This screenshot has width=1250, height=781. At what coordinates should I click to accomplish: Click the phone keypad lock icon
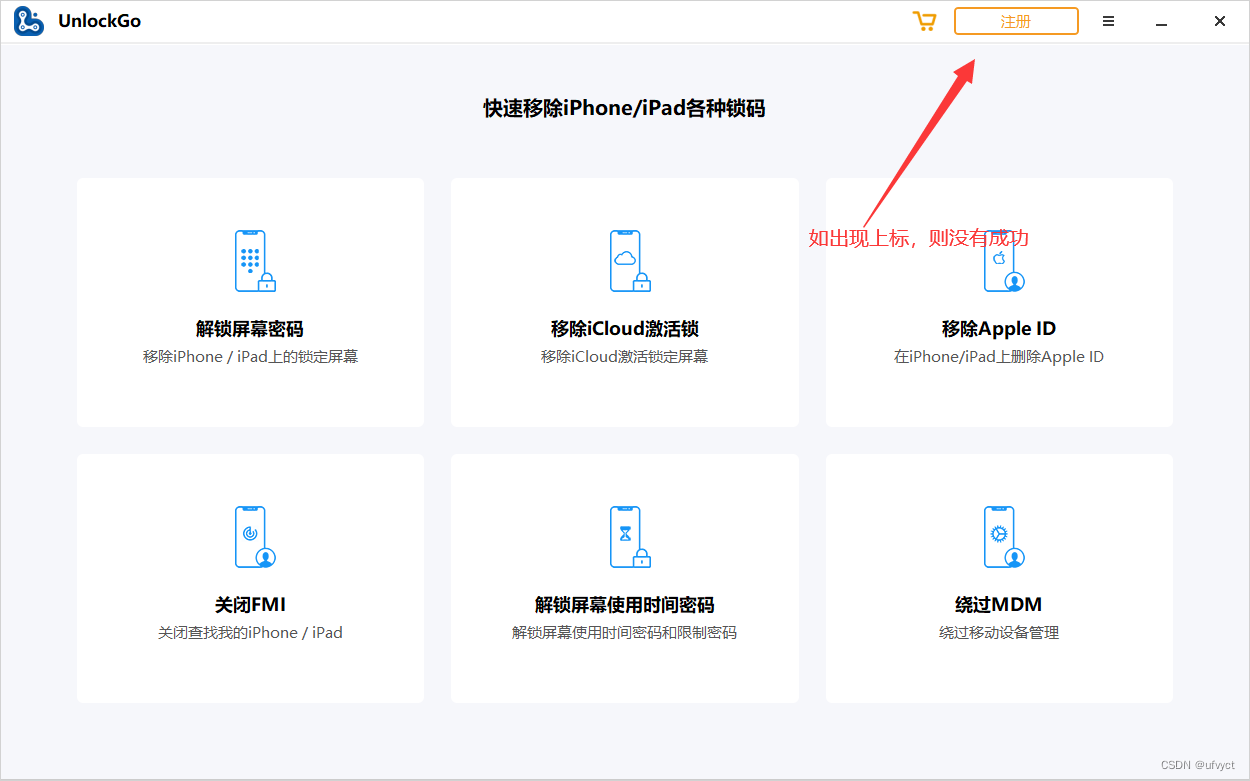click(x=254, y=261)
